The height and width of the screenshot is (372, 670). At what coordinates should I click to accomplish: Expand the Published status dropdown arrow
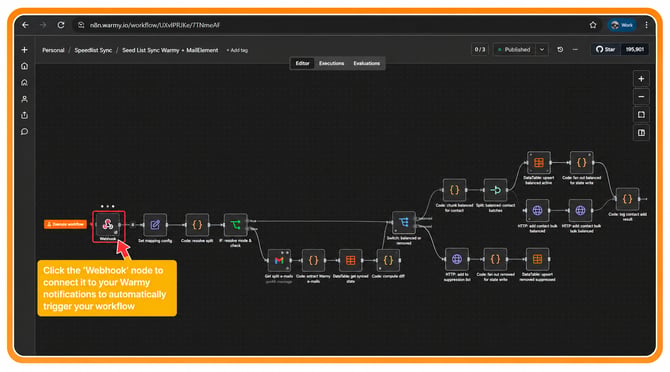[542, 50]
